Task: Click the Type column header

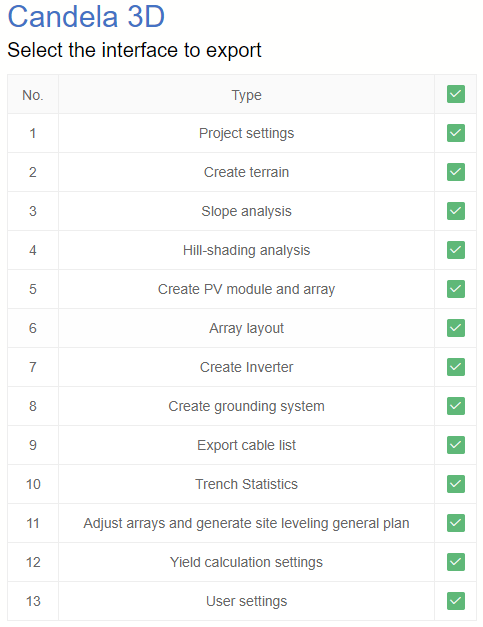Action: [246, 95]
